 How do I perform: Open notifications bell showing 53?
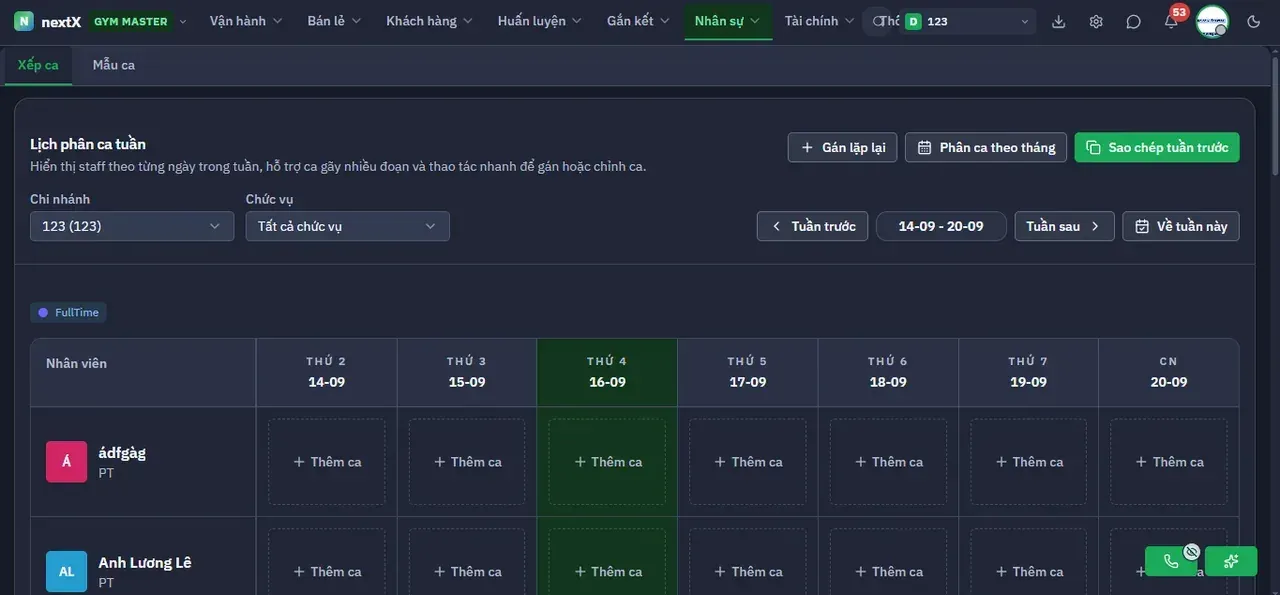[1171, 21]
